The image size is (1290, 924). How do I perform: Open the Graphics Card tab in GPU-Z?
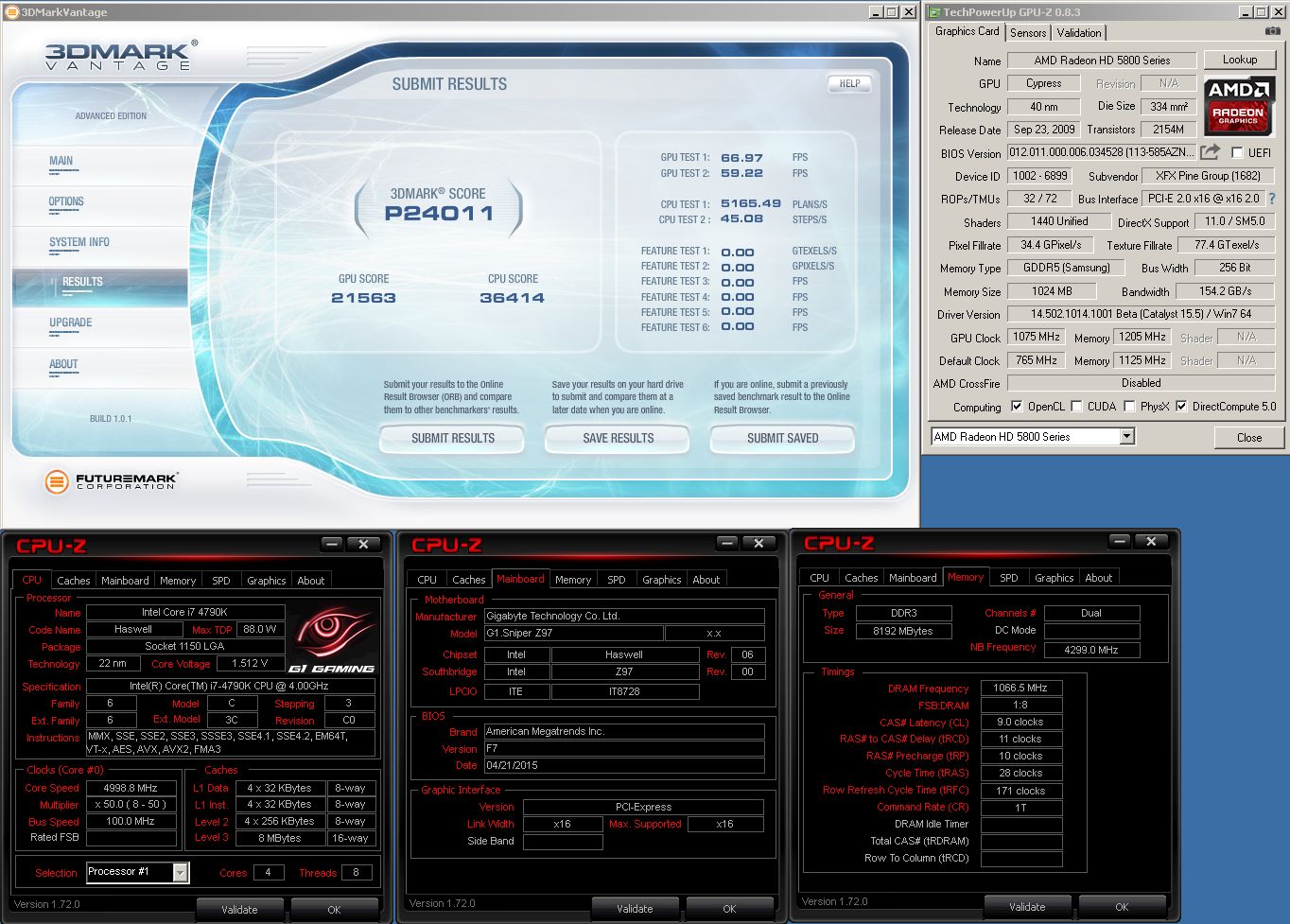(x=967, y=31)
